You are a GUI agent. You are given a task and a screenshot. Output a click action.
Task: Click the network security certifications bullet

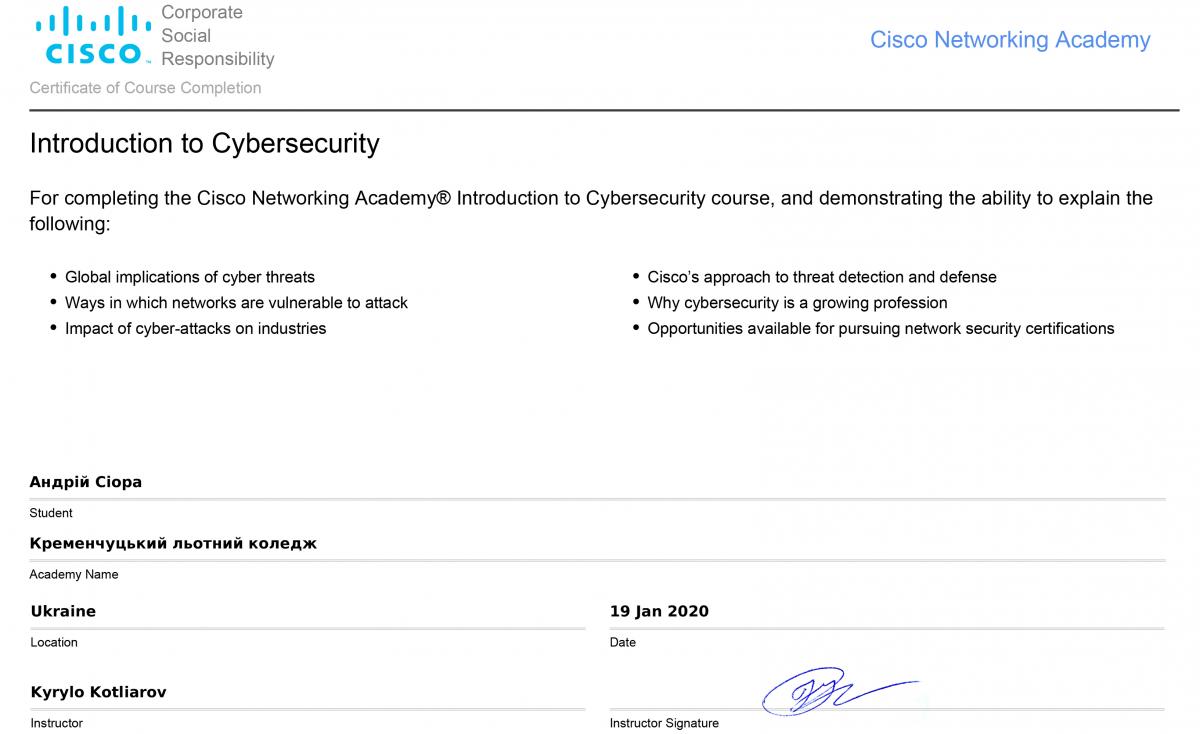(x=880, y=328)
